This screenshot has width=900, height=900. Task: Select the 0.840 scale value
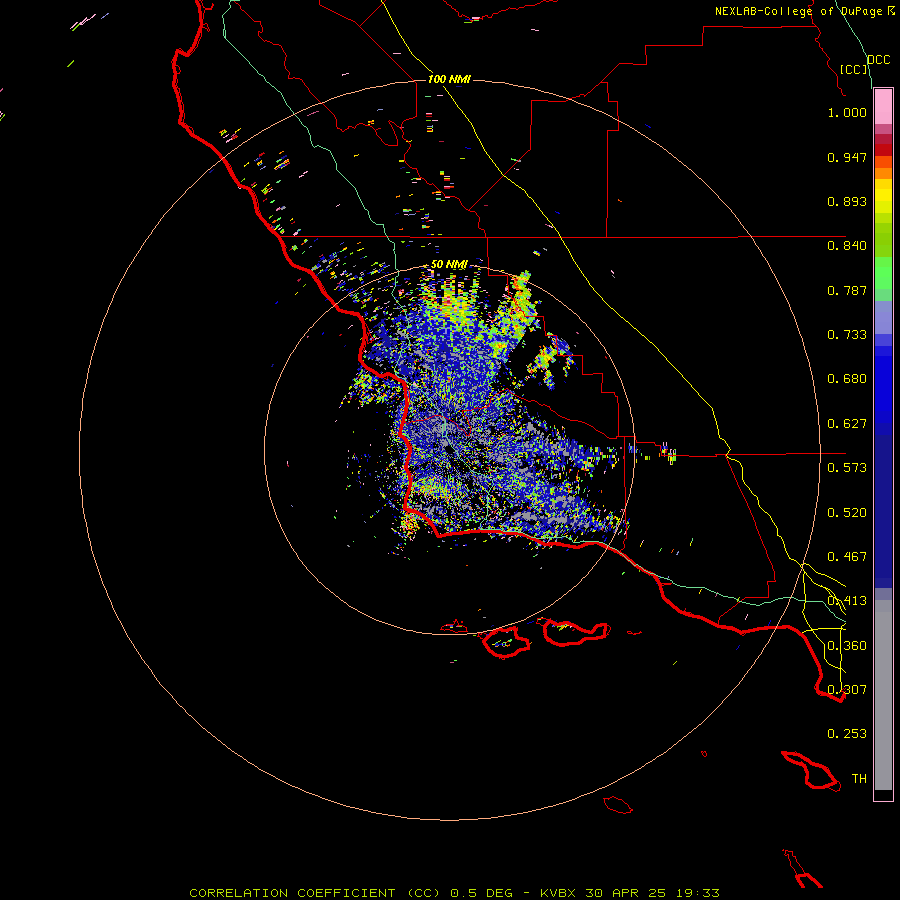tap(847, 246)
